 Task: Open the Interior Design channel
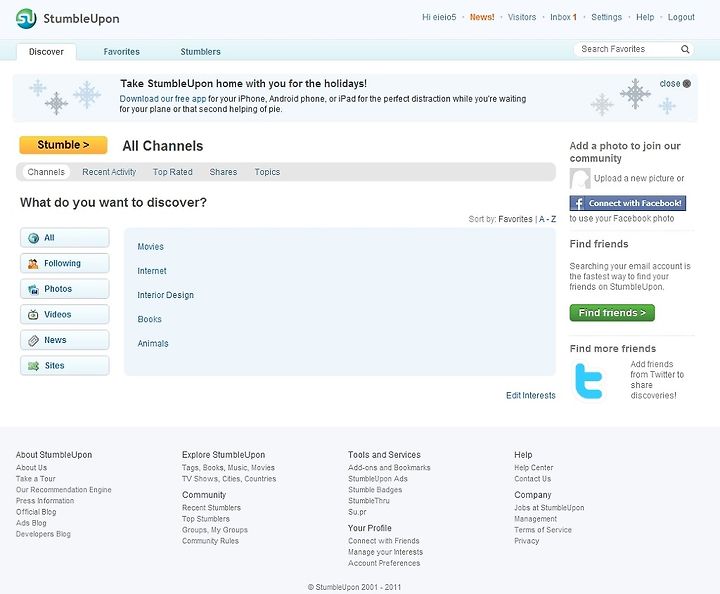(x=166, y=295)
